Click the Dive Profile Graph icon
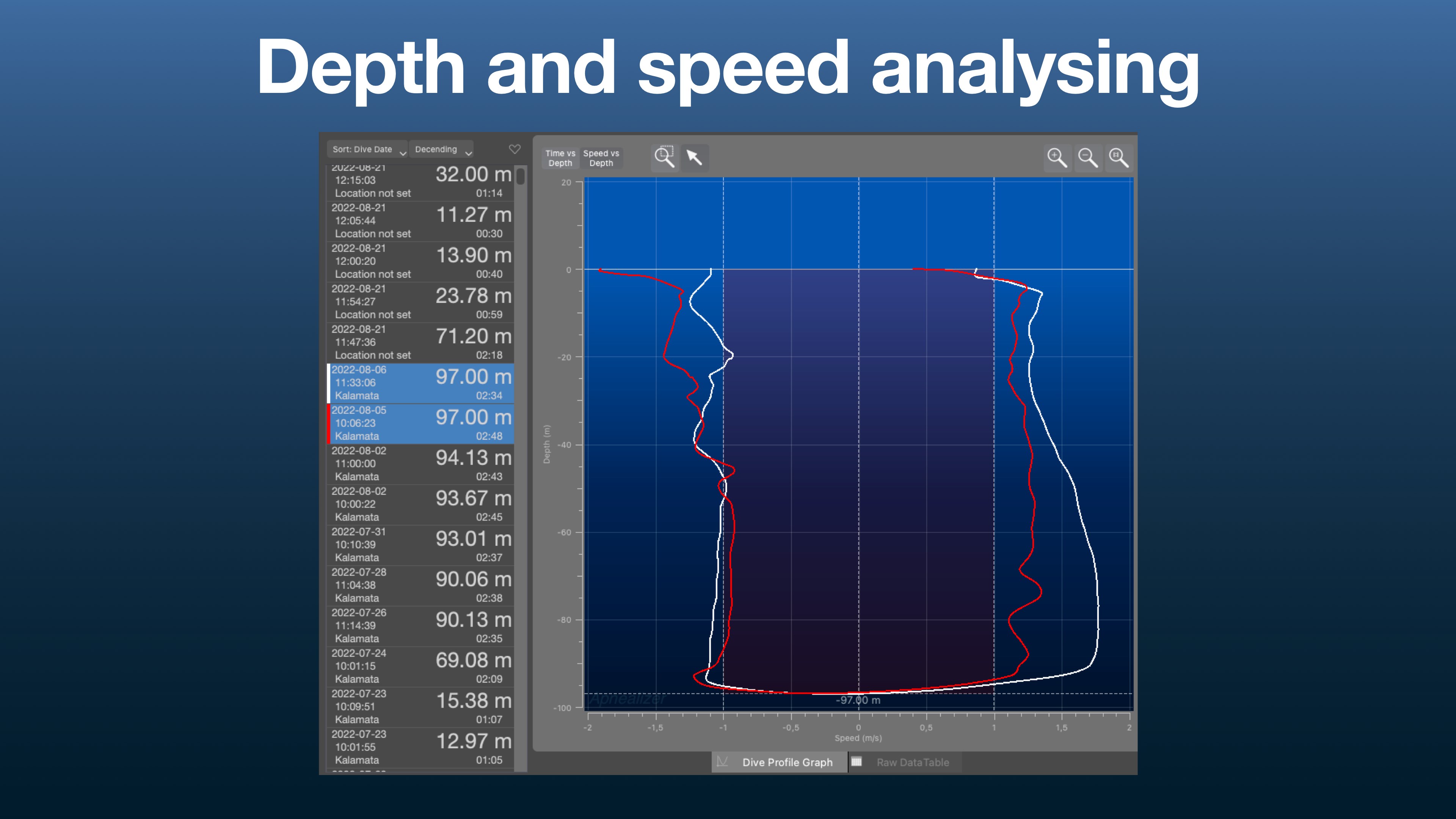 pyautogui.click(x=722, y=761)
